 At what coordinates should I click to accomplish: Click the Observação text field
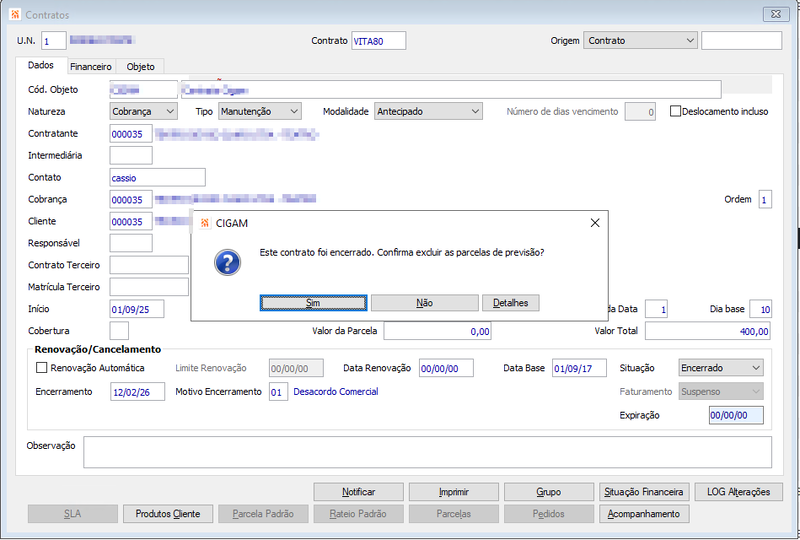[427, 452]
